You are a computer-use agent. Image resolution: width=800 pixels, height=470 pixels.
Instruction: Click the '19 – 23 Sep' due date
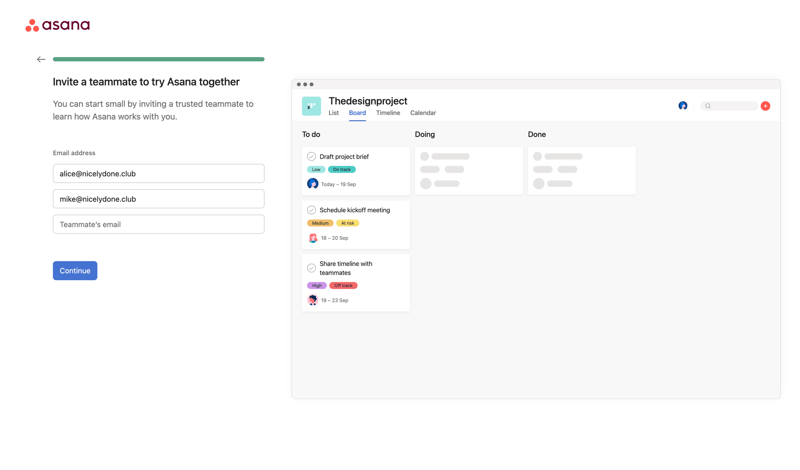point(335,300)
